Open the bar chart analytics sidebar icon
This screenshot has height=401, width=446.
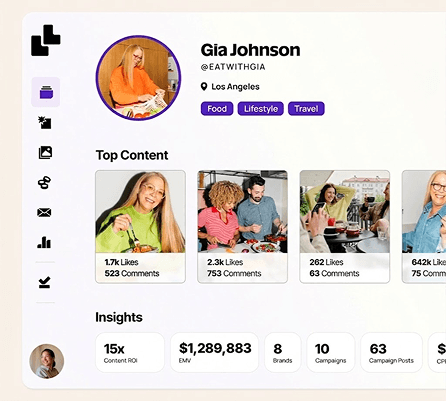[x=44, y=242]
